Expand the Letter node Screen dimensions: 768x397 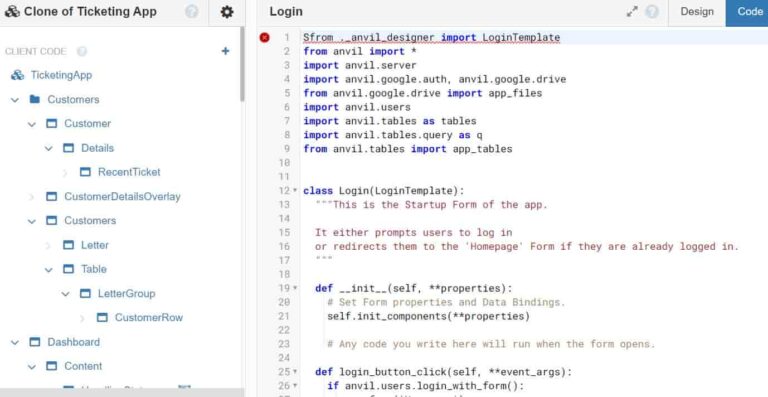pyautogui.click(x=48, y=245)
